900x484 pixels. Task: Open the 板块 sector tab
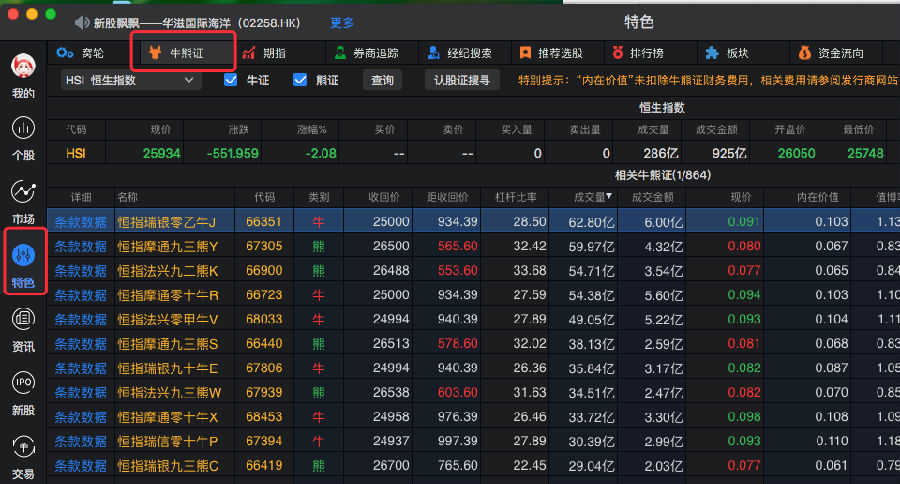point(727,53)
